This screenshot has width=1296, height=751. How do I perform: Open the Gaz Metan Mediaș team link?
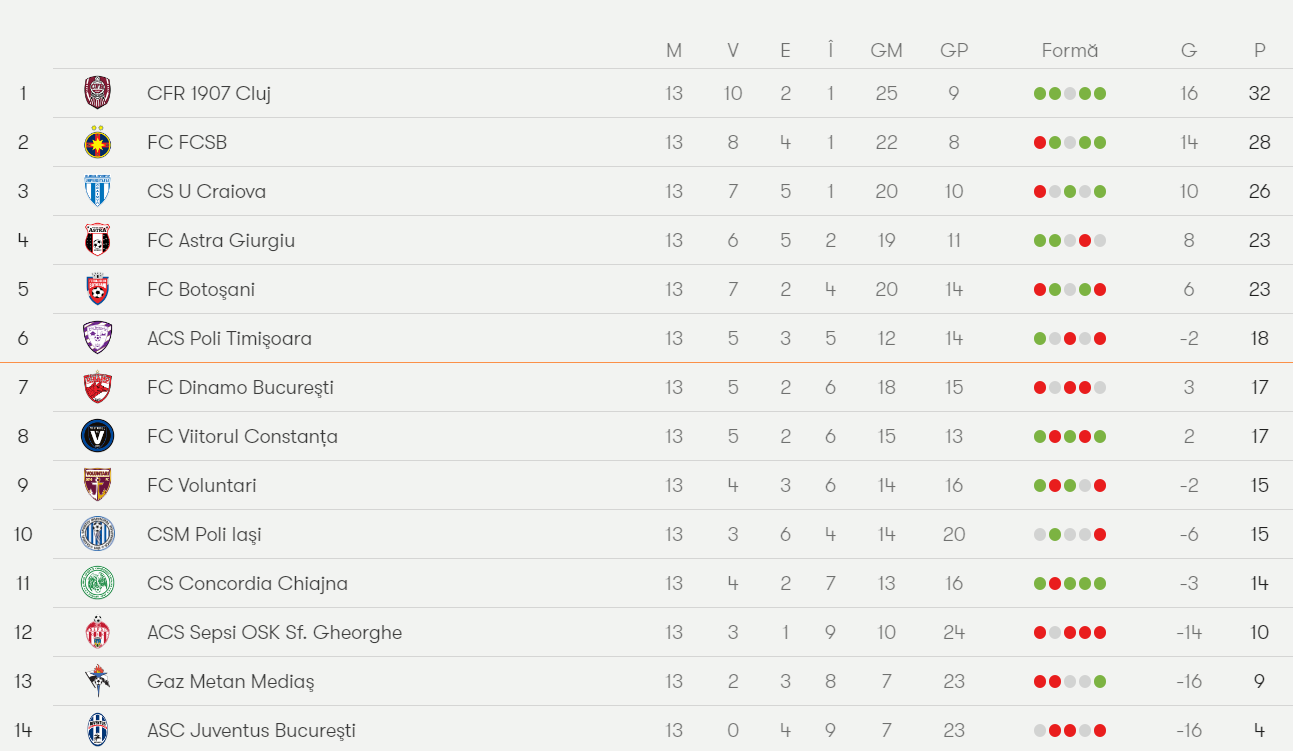[x=230, y=681]
